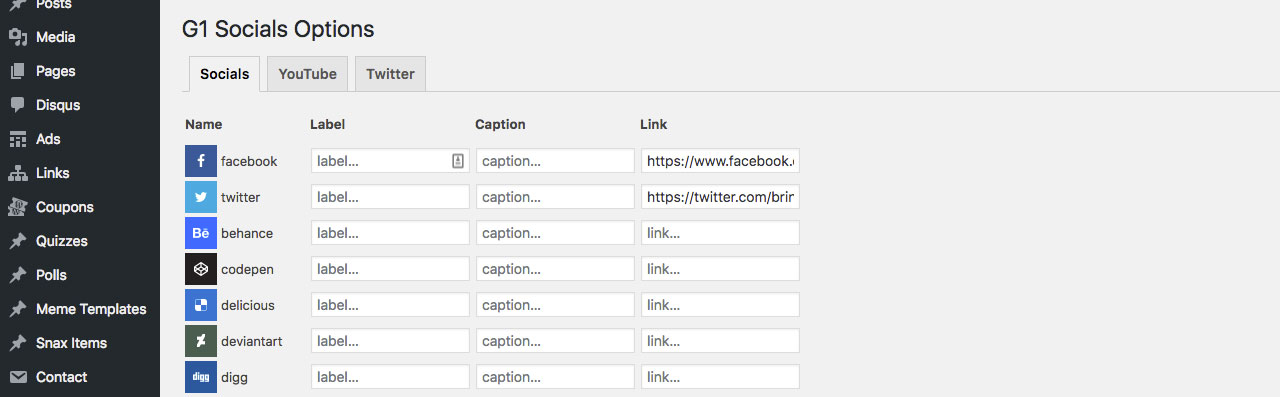Click the autofill icon in facebook label field
Image resolution: width=1280 pixels, height=397 pixels.
click(458, 161)
